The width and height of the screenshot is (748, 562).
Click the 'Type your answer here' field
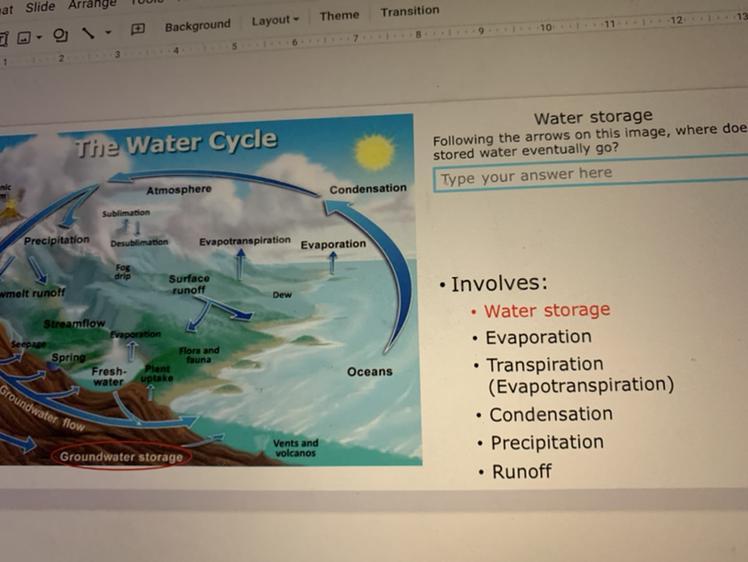tap(591, 175)
